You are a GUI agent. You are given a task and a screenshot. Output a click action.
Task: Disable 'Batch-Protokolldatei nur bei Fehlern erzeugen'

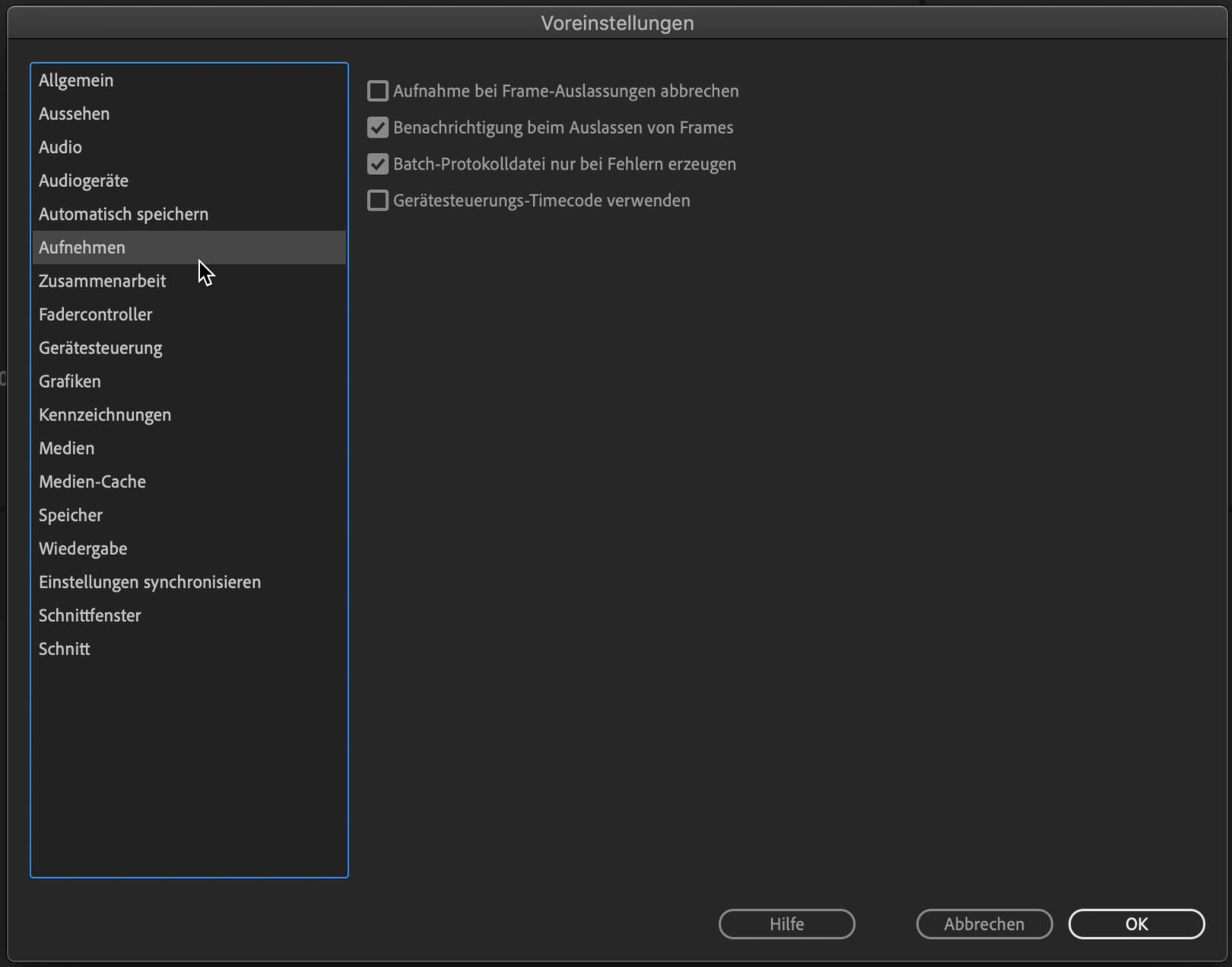(x=378, y=164)
